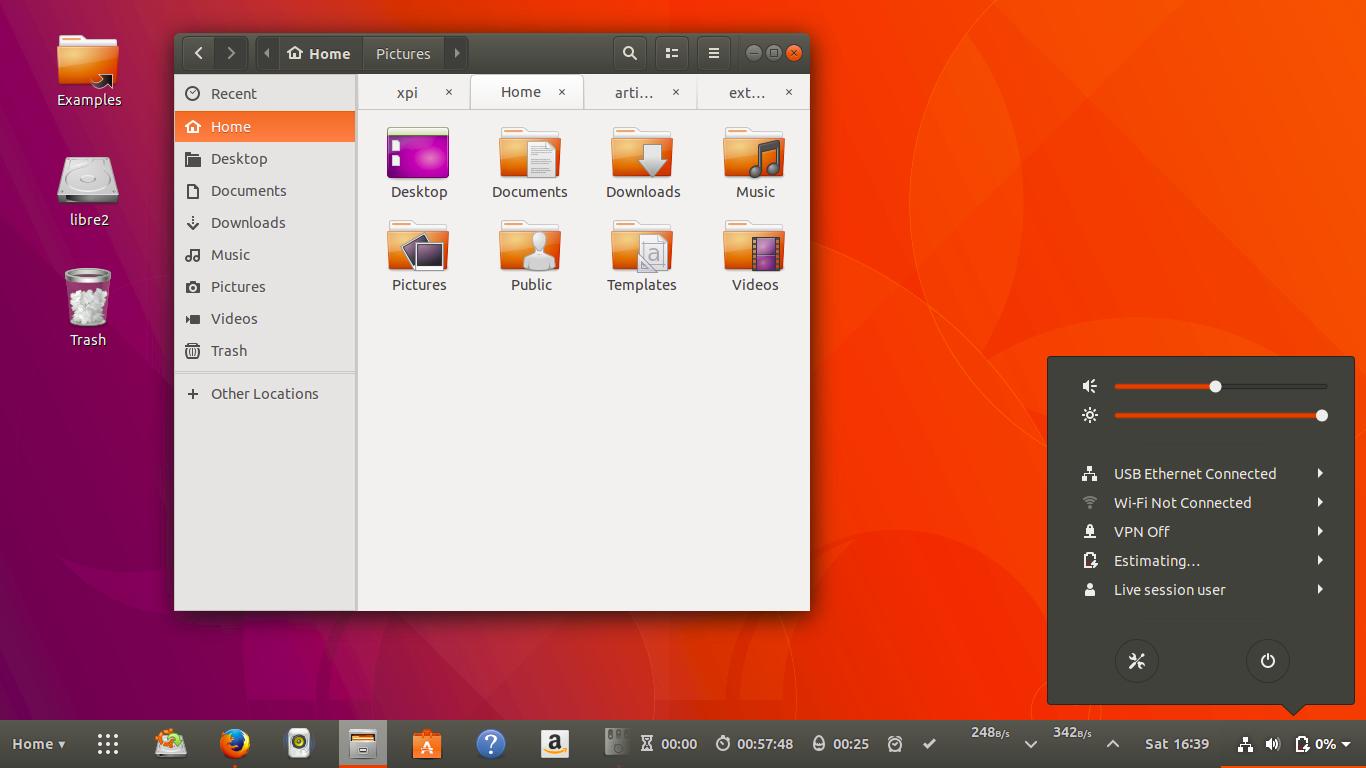Open the Pictures breadcrumb in the path bar

coord(402,52)
